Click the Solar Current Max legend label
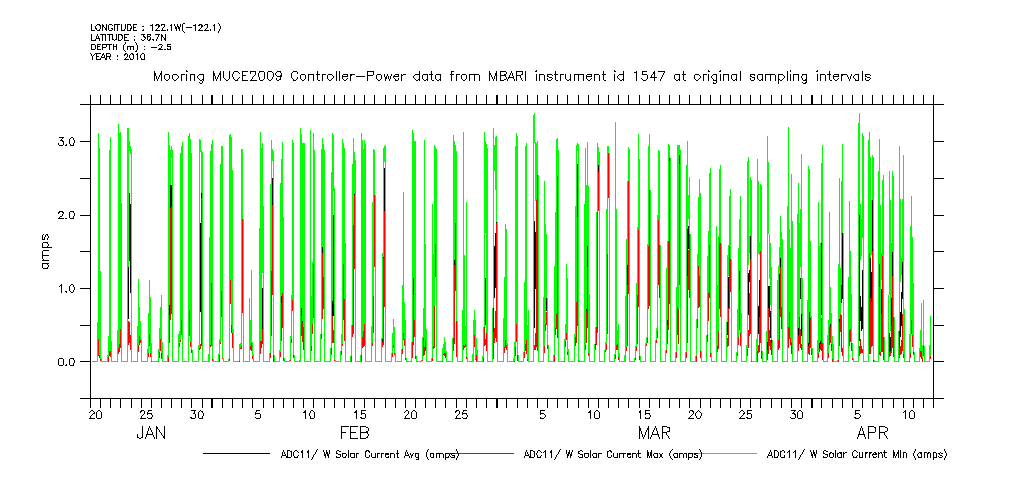 [x=613, y=454]
